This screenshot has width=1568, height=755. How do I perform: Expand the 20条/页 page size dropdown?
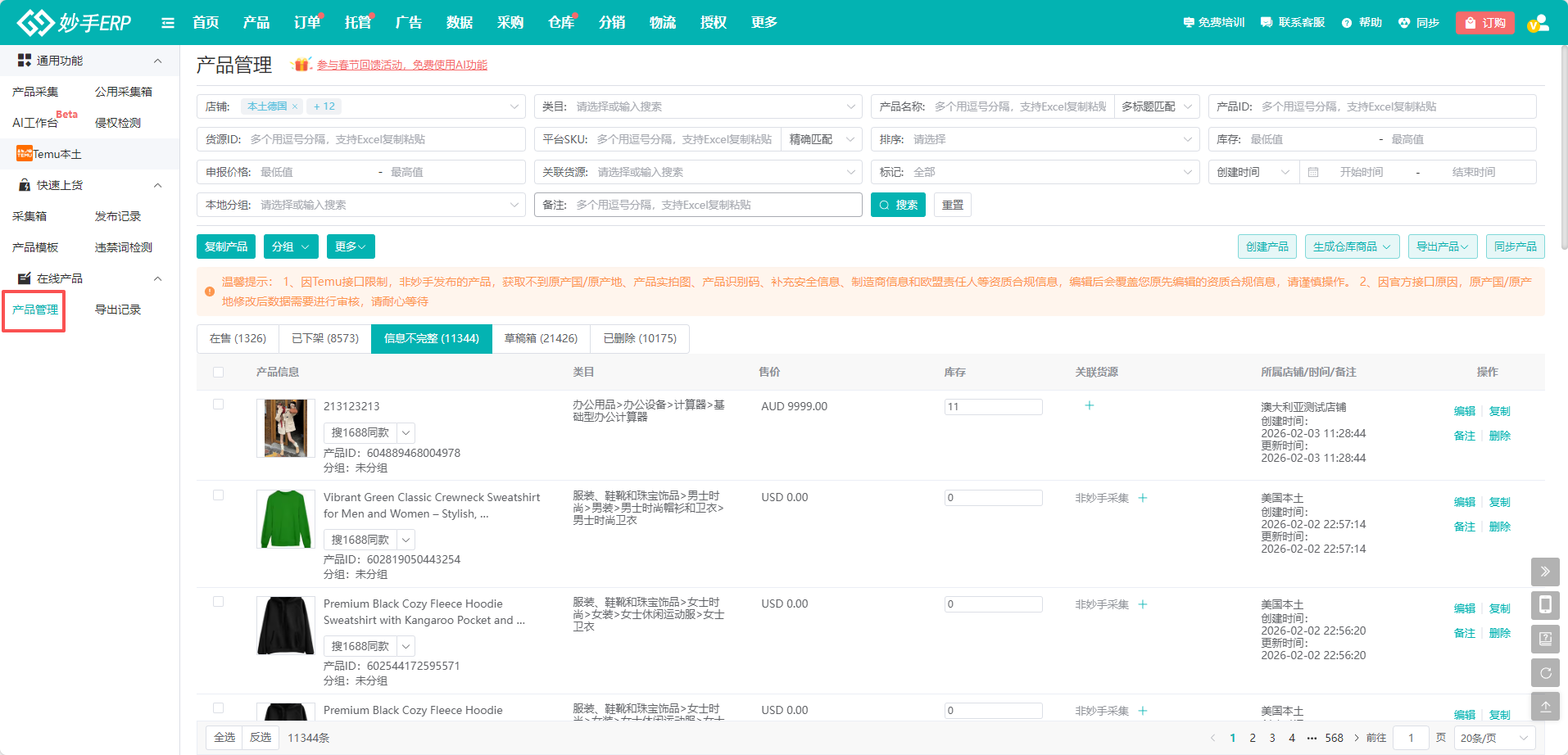point(1494,738)
